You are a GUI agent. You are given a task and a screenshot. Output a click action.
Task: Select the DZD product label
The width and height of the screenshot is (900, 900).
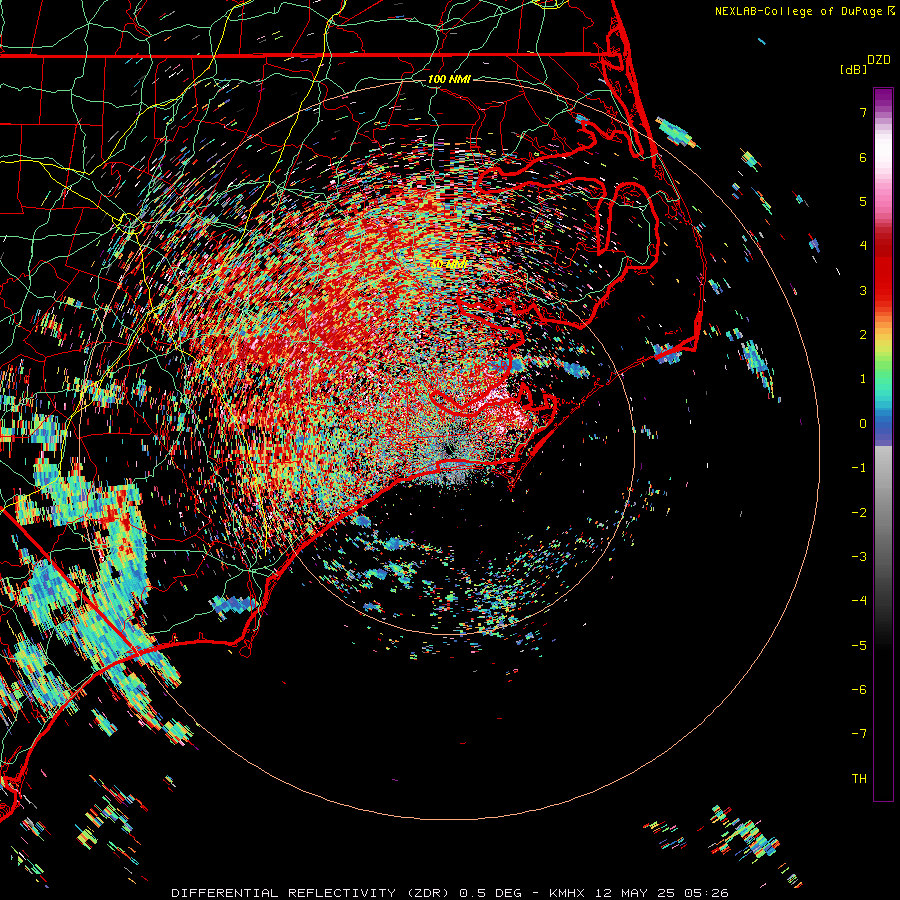coord(879,60)
